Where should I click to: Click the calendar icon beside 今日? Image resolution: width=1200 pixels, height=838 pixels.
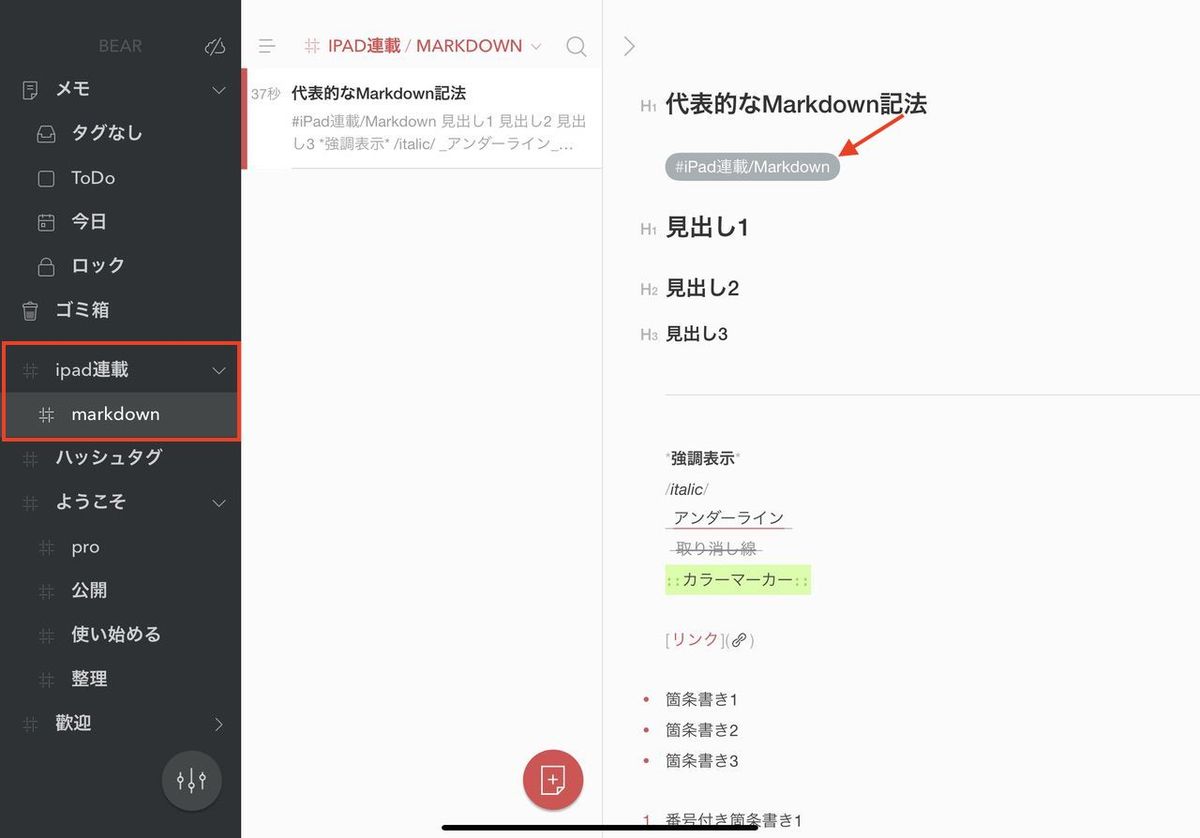(46, 222)
